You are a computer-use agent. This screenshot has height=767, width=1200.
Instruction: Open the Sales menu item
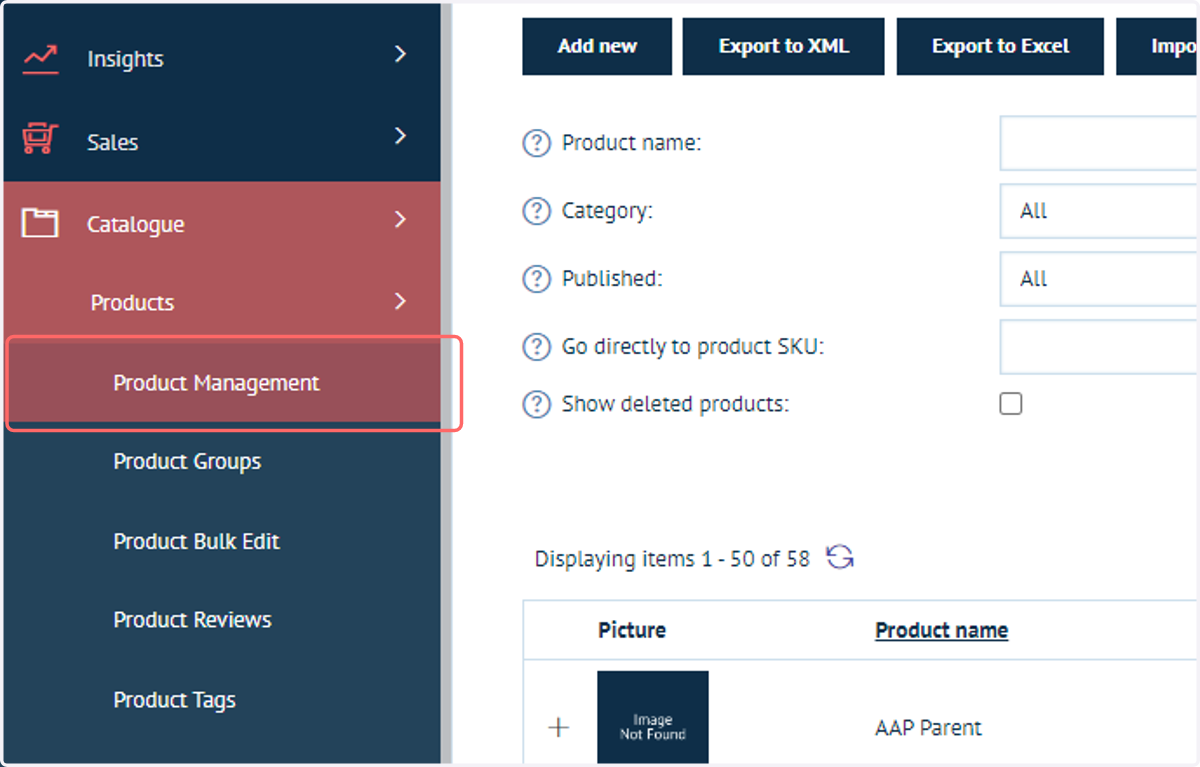222,141
